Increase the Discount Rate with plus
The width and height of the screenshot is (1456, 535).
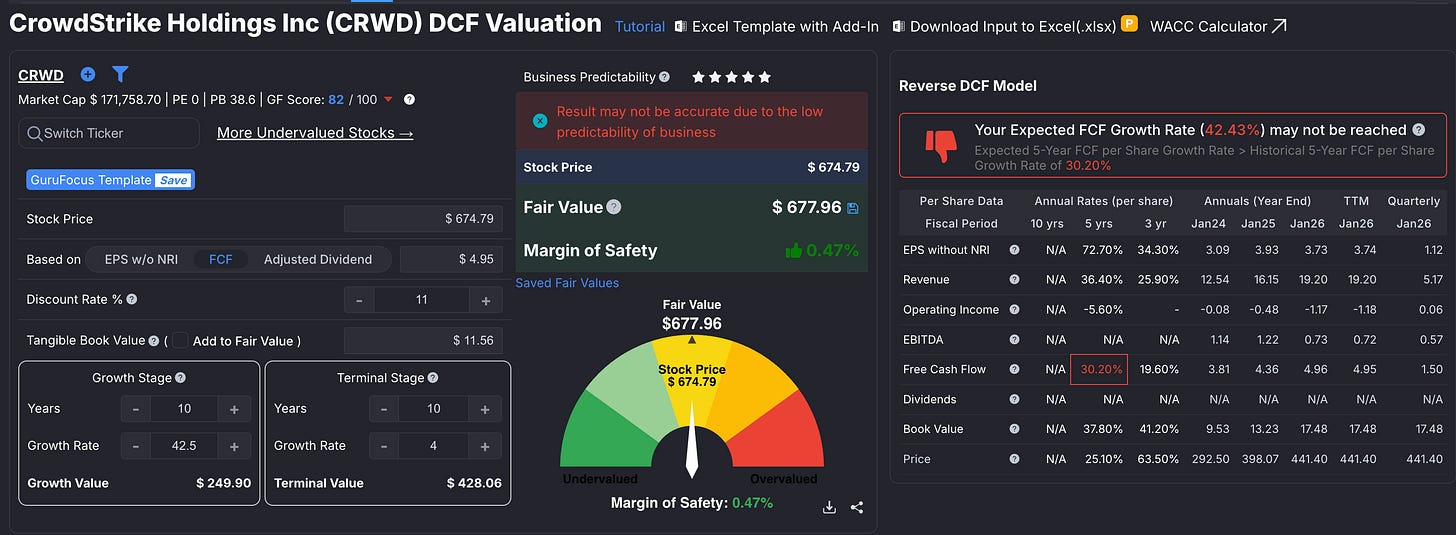pos(485,300)
